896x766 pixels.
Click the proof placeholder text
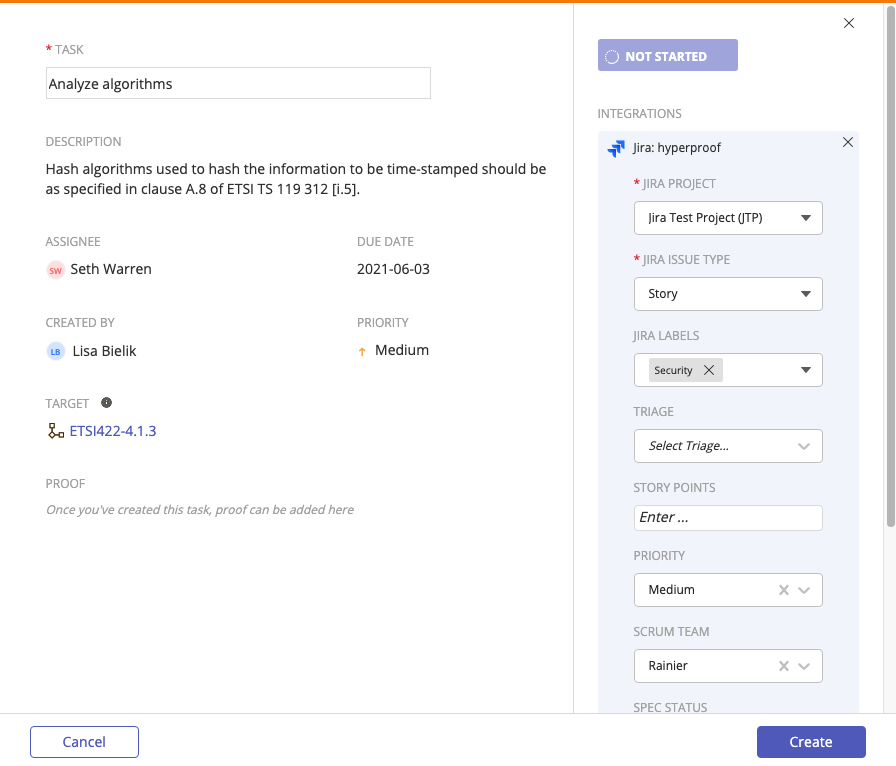[x=200, y=510]
